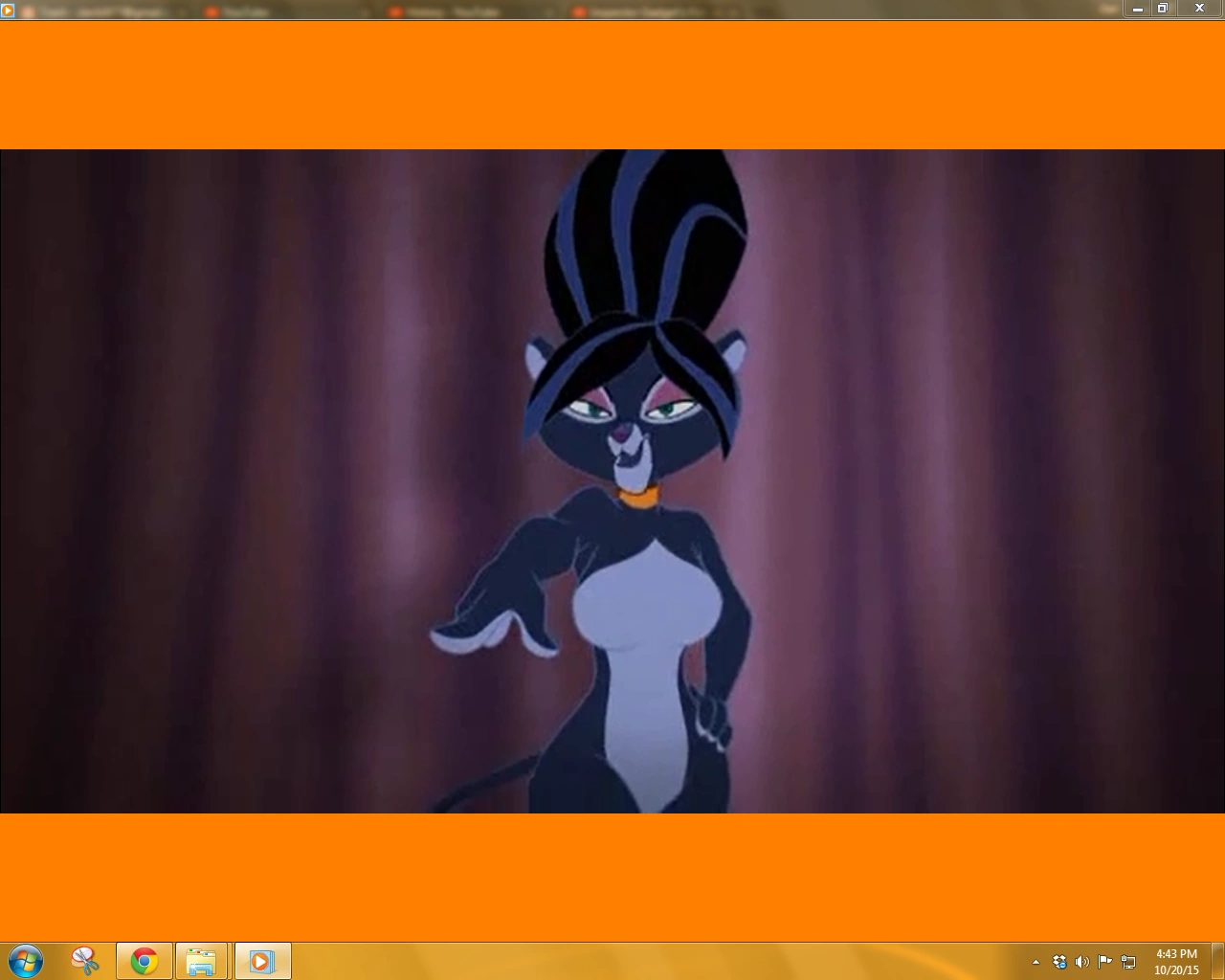The image size is (1225, 980).
Task: Minimize the media player window
Action: pyautogui.click(x=1138, y=9)
